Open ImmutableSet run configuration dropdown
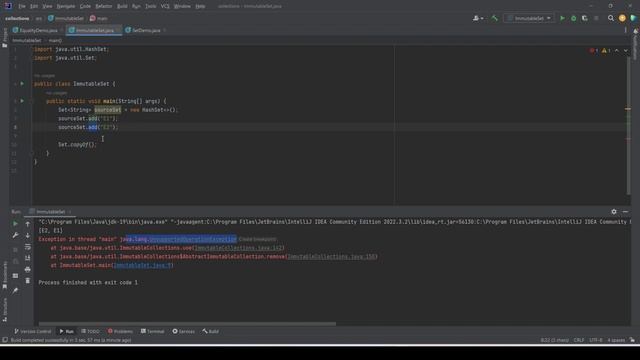Image resolution: width=640 pixels, height=360 pixels. pos(529,18)
